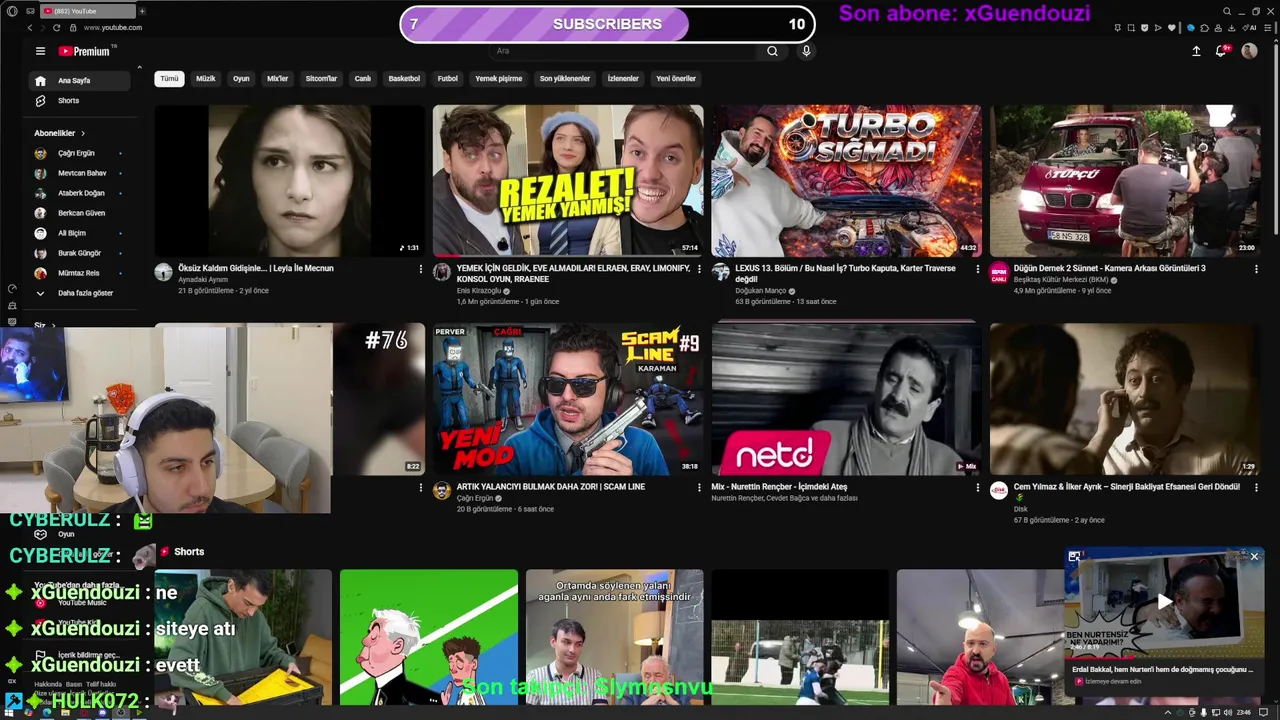Select the İzlenenler filter chip
Image resolution: width=1280 pixels, height=720 pixels.
(623, 78)
